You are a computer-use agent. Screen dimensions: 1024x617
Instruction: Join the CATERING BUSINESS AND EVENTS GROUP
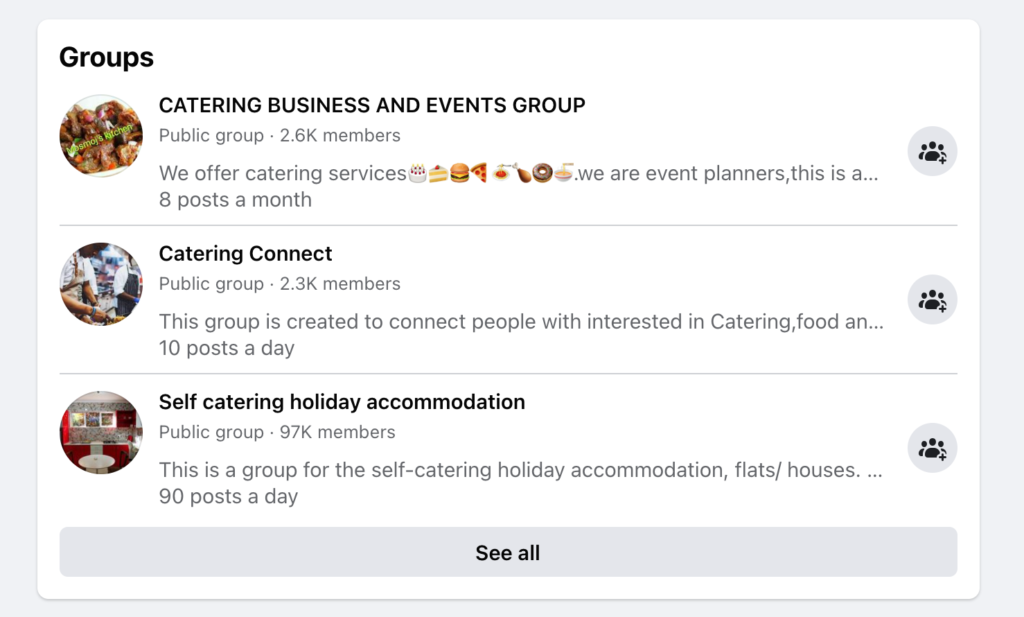click(932, 152)
